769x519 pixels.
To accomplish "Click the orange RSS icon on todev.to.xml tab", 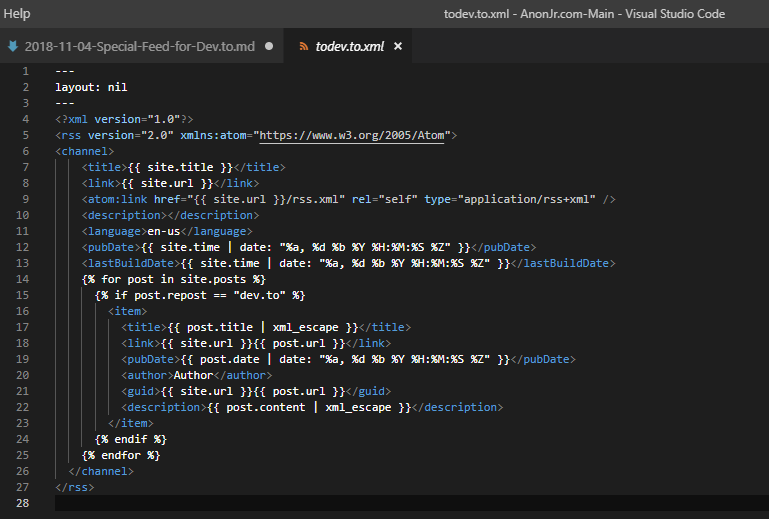I will (301, 47).
